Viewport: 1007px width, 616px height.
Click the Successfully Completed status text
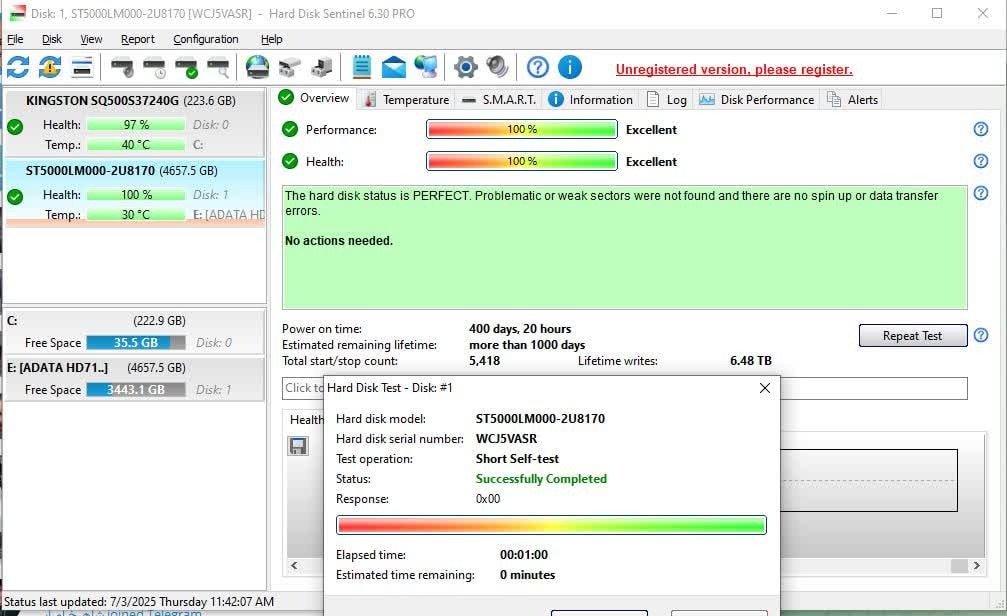(541, 479)
